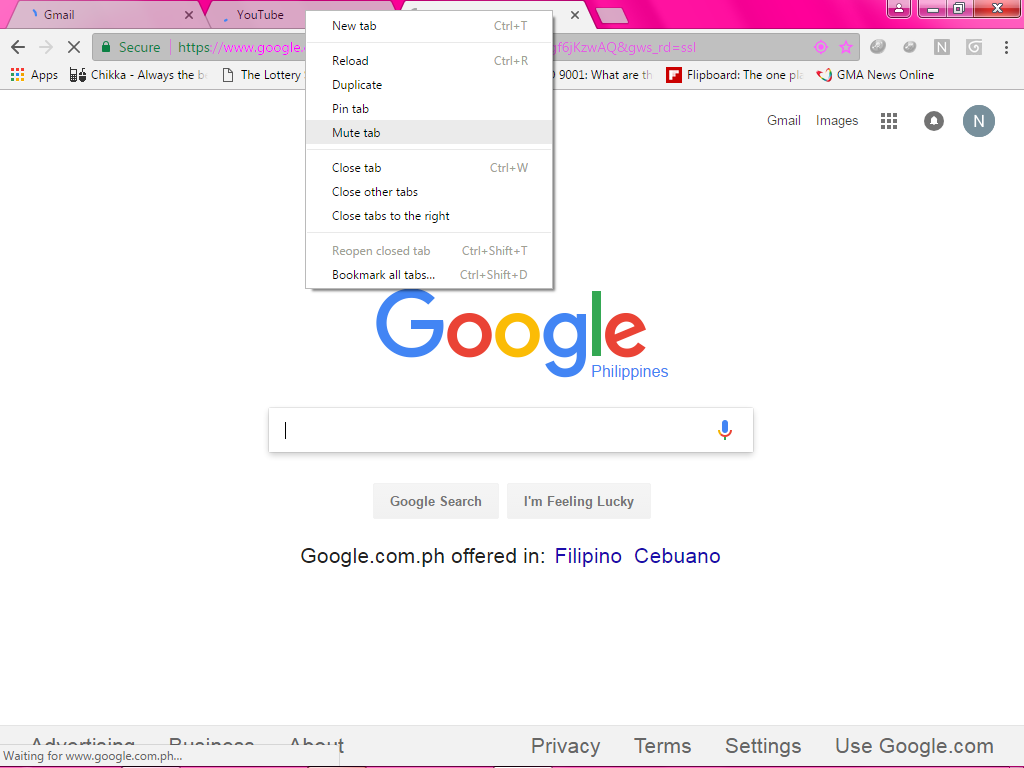Click the 9001: What are th bookmark

click(603, 74)
